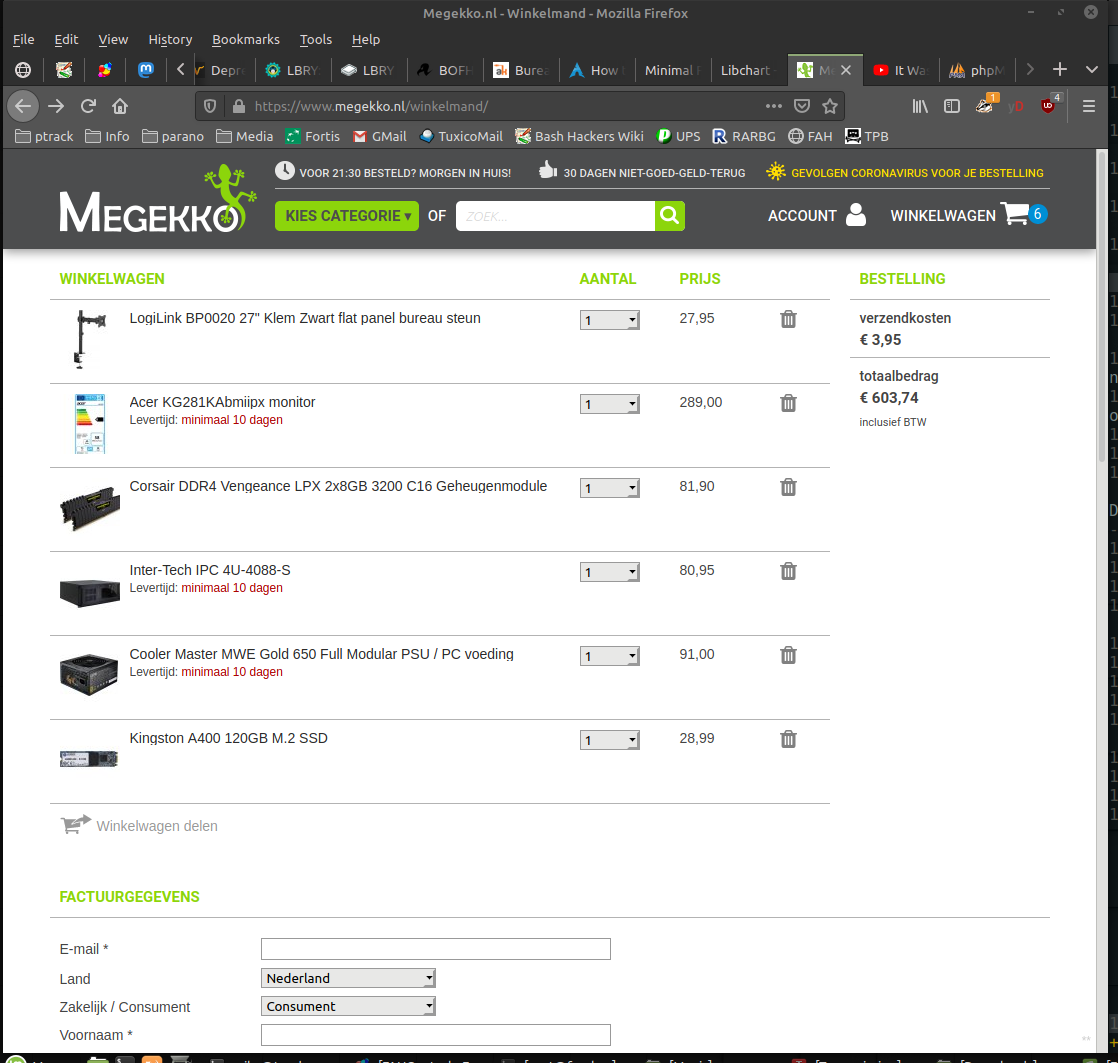Screen dimensions: 1118x1063
Task: Open LogiLink BP0020 product link
Action: pos(305,318)
